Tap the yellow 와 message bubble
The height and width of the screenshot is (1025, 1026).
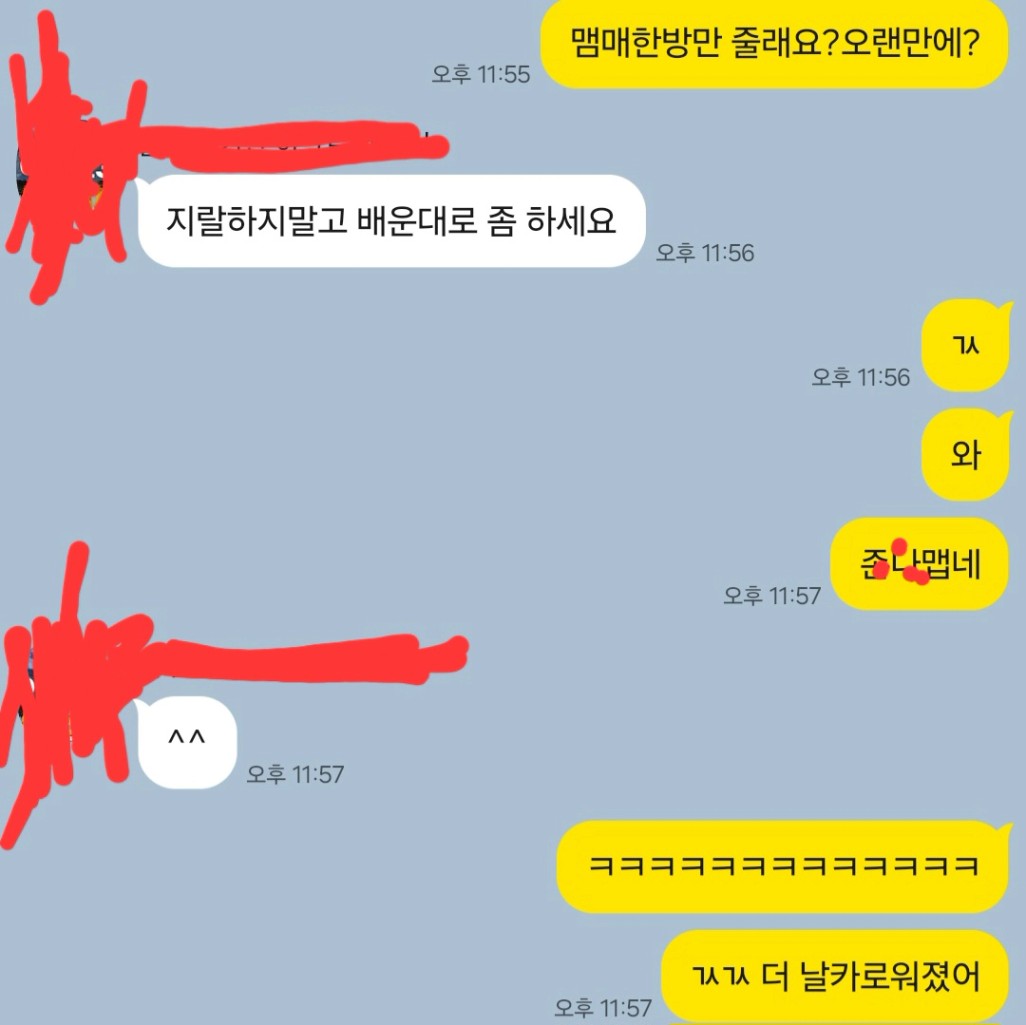[966, 454]
